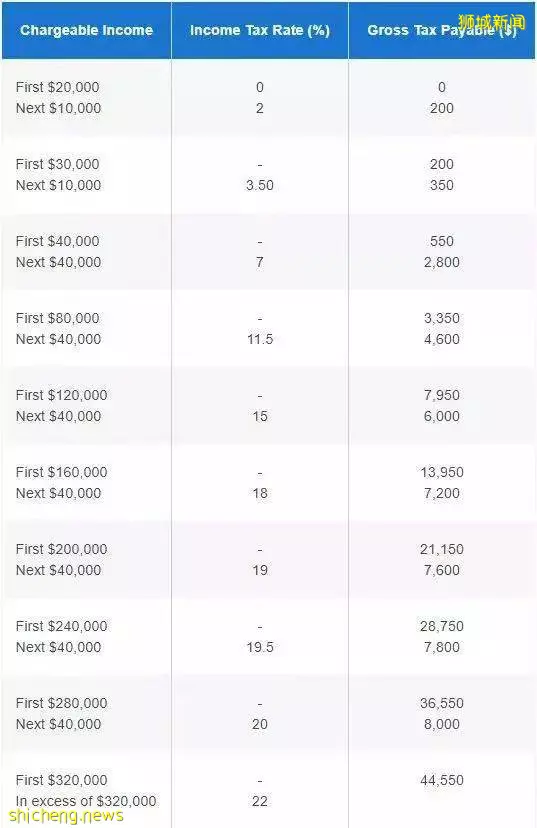Click the 21,150 gross tax figure
The image size is (537, 828).
[x=442, y=550]
